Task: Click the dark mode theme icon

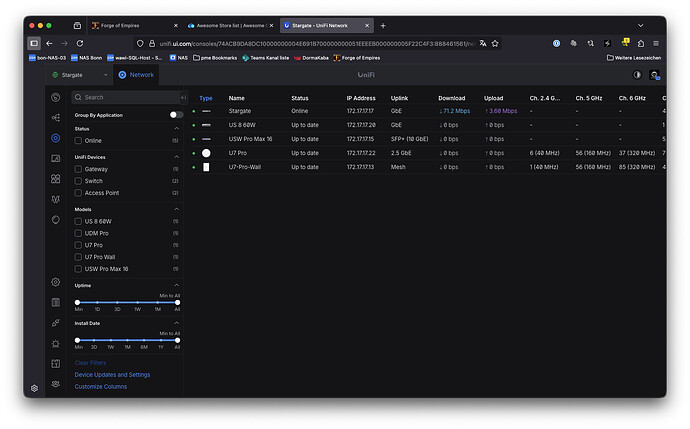Action: (x=638, y=75)
